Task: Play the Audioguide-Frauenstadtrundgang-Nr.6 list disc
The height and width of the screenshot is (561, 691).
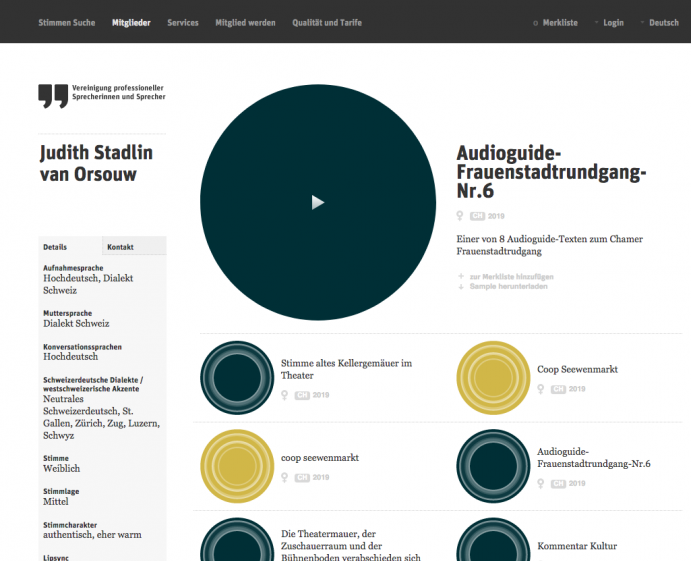Action: 493,467
